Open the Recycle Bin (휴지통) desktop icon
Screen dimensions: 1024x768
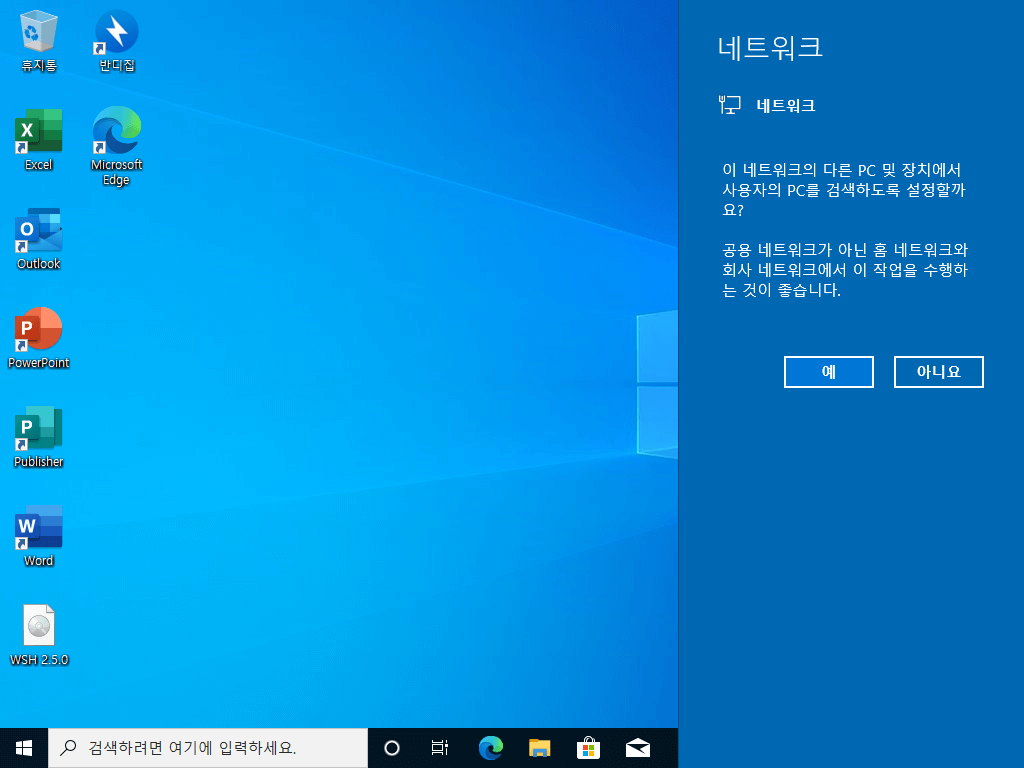click(x=39, y=40)
